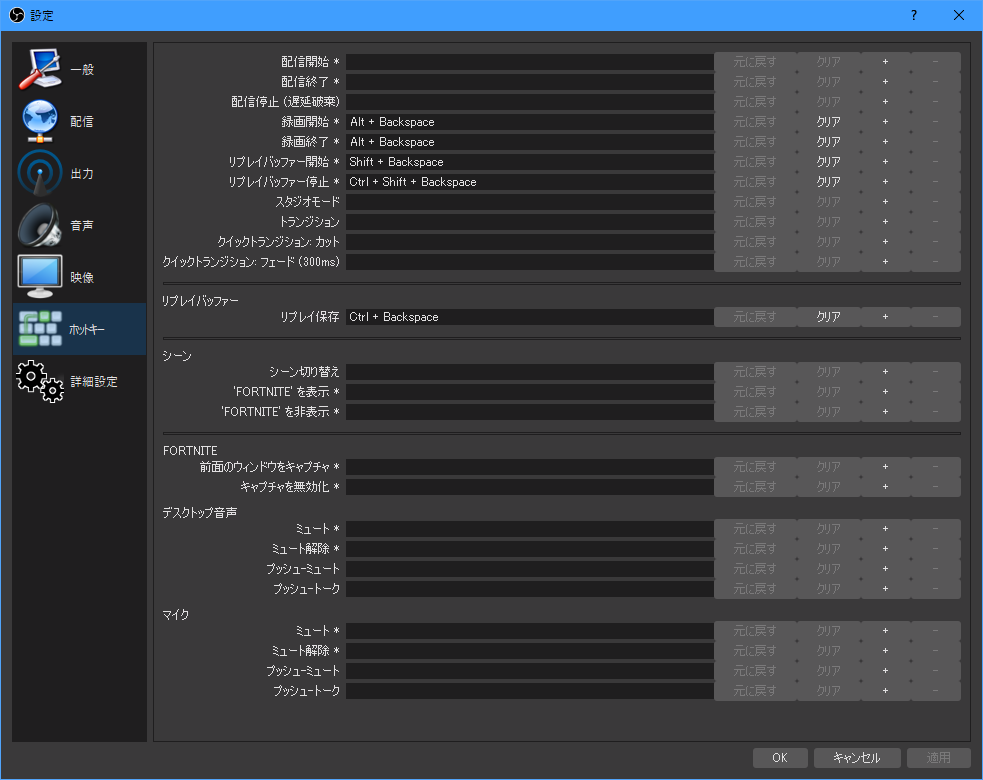Click the シーン切り替え hotkey input field
The height and width of the screenshot is (780, 983).
coord(530,372)
